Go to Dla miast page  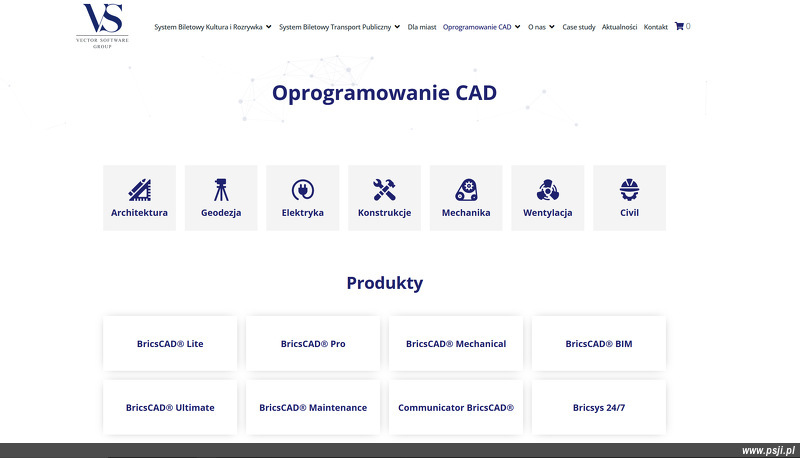(422, 27)
